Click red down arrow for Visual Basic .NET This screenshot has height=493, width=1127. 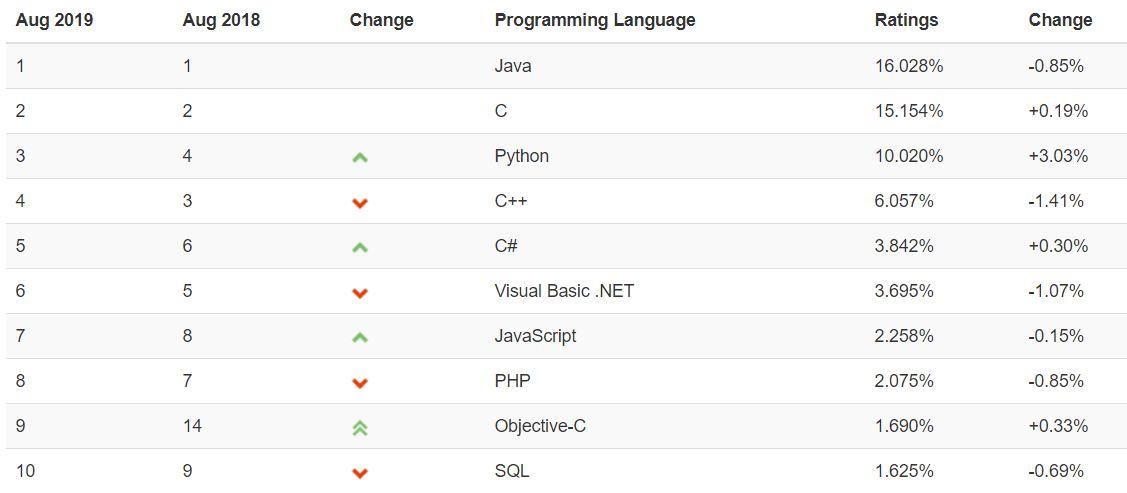coord(360,293)
